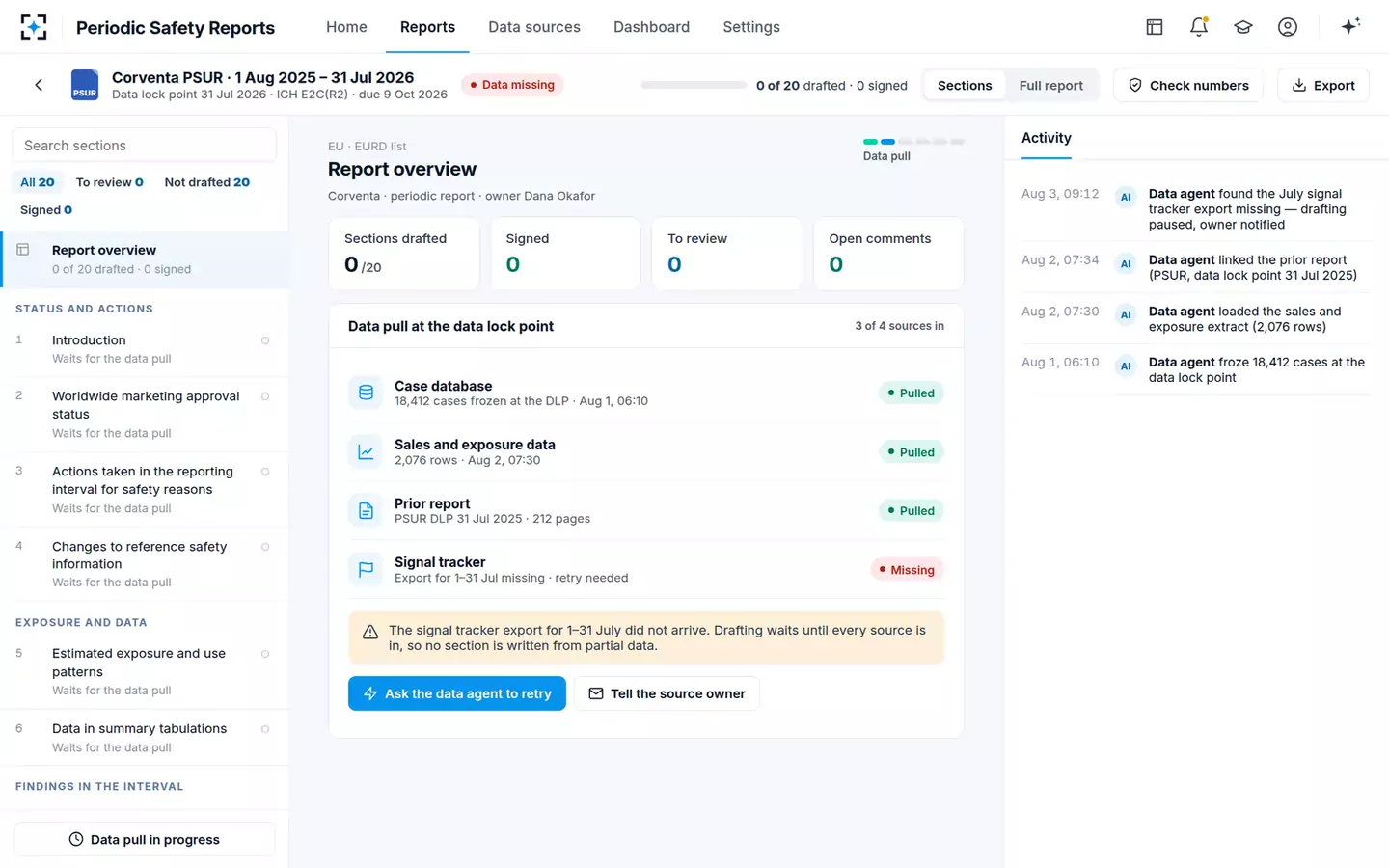Click the Periodic Safety Reports logo icon
The height and width of the screenshot is (868, 1389).
point(34,27)
